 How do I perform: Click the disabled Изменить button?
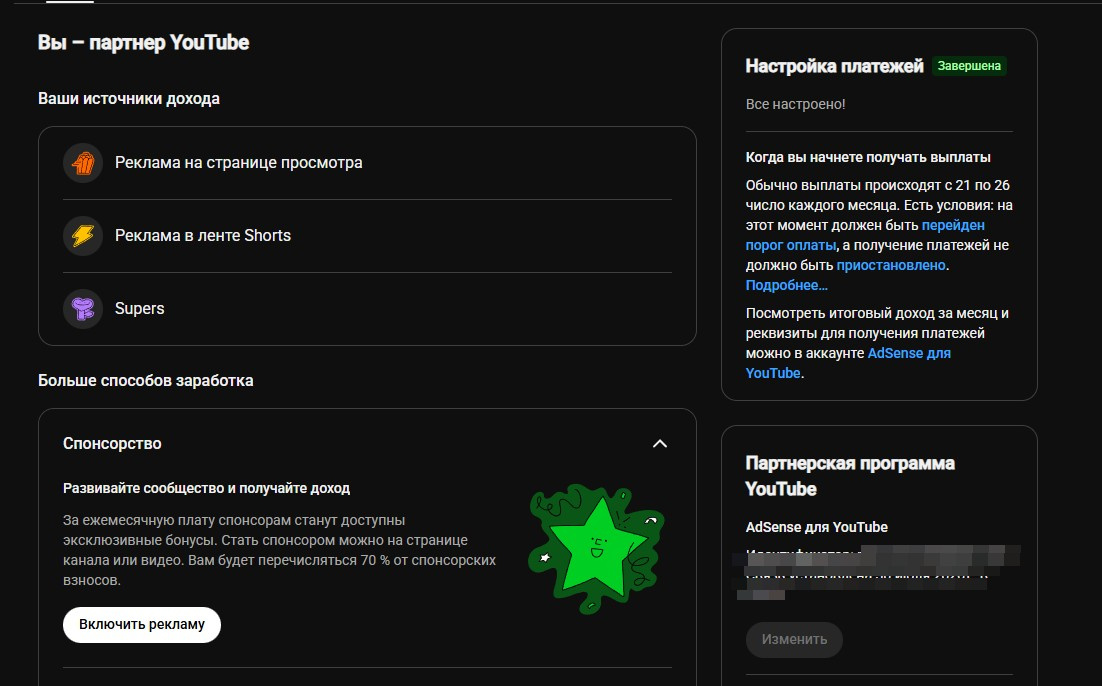click(794, 640)
